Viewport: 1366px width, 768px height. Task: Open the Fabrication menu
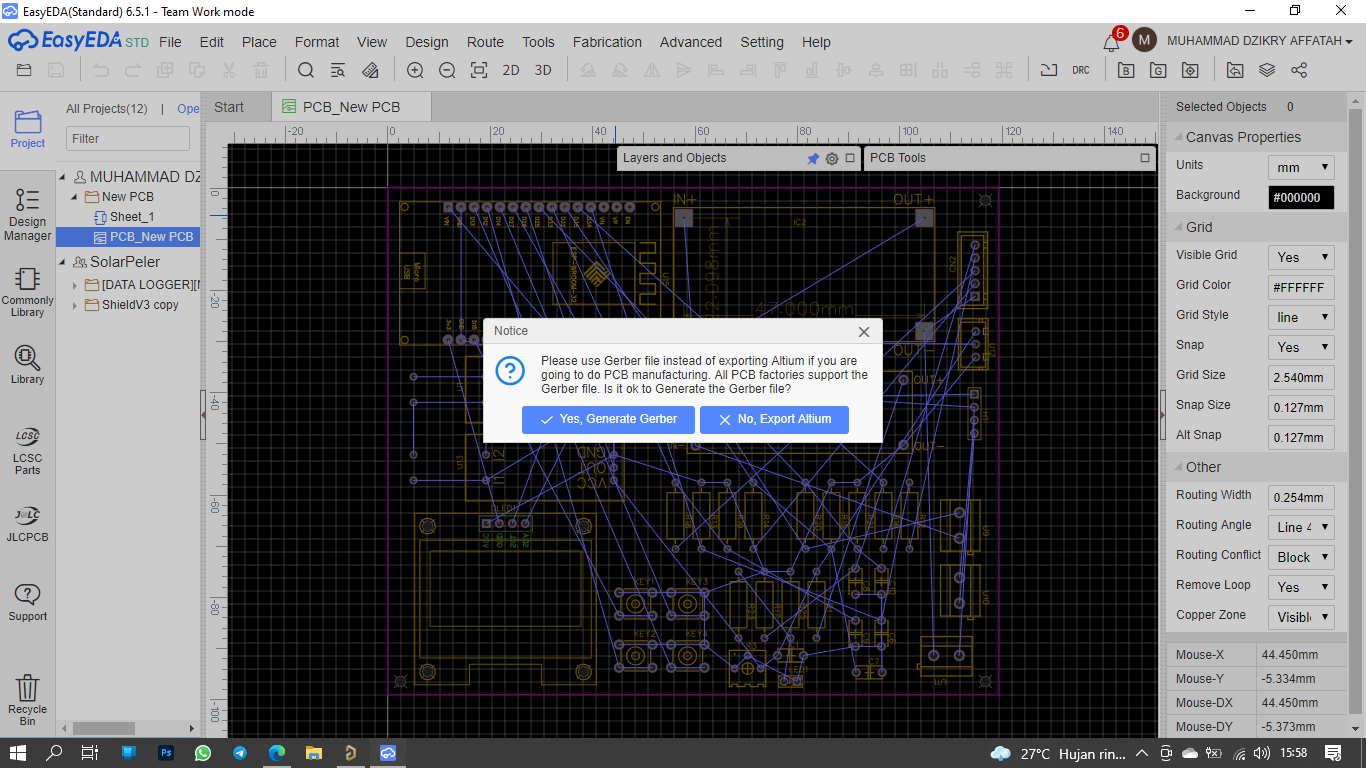click(607, 42)
